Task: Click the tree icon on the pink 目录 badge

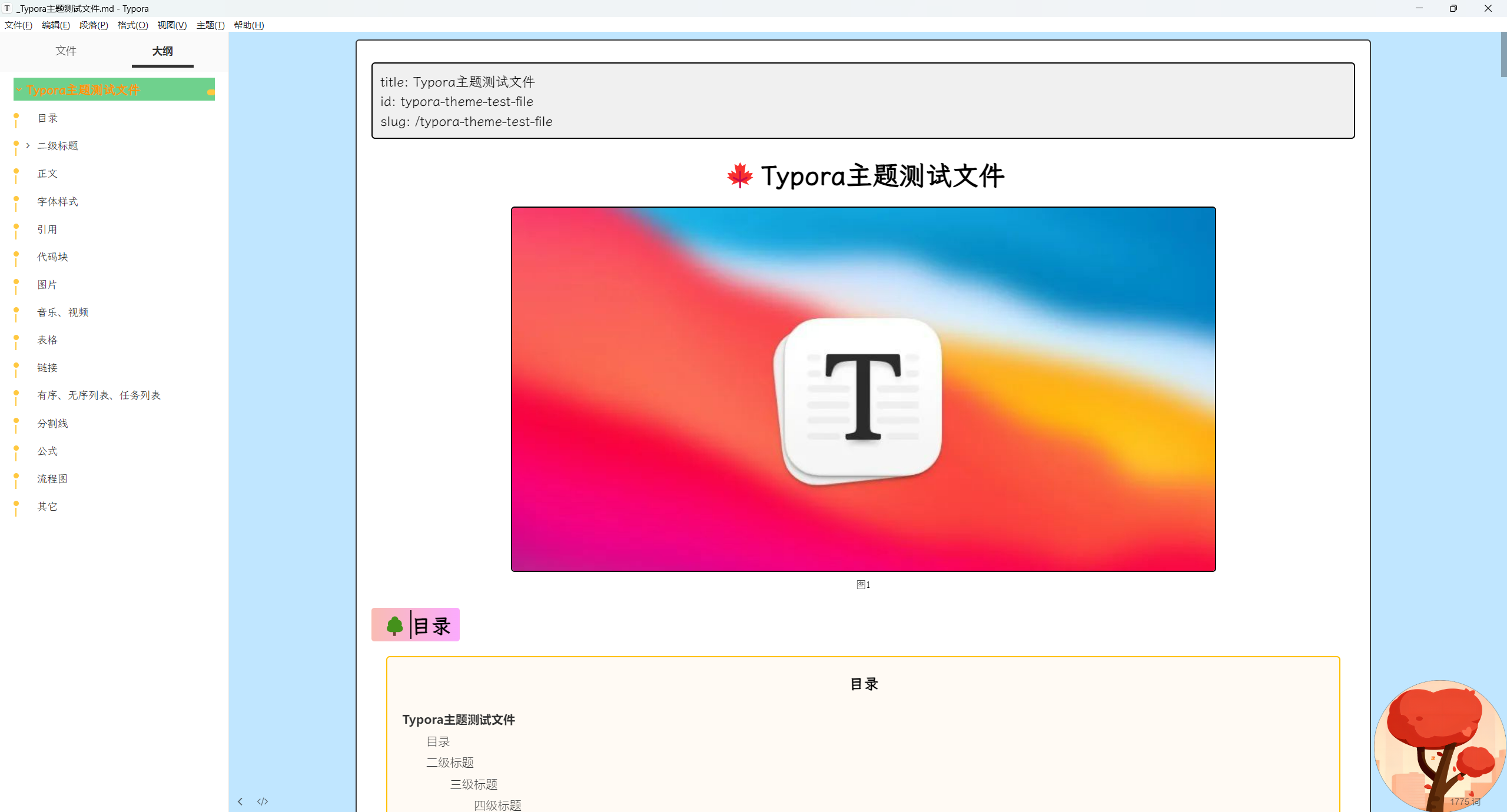Action: [x=394, y=625]
